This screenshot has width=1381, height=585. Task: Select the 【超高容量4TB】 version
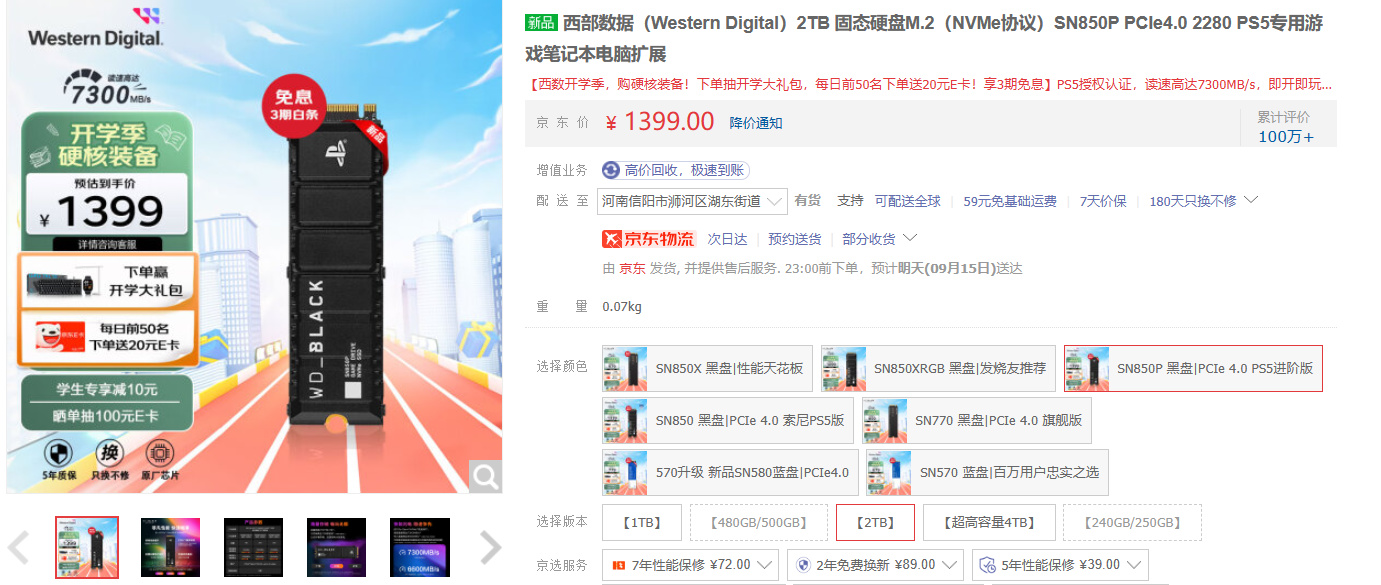tap(988, 522)
